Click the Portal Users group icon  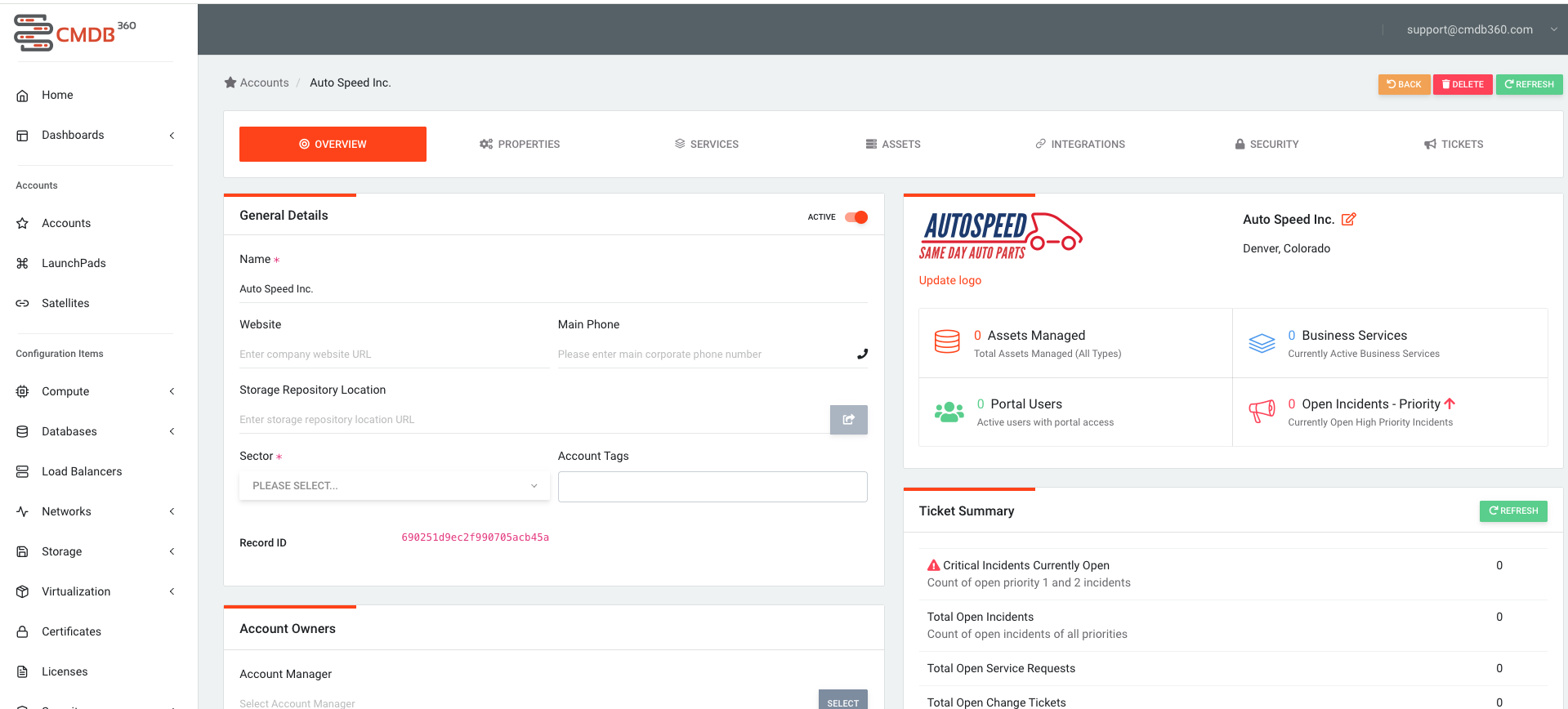(949, 412)
